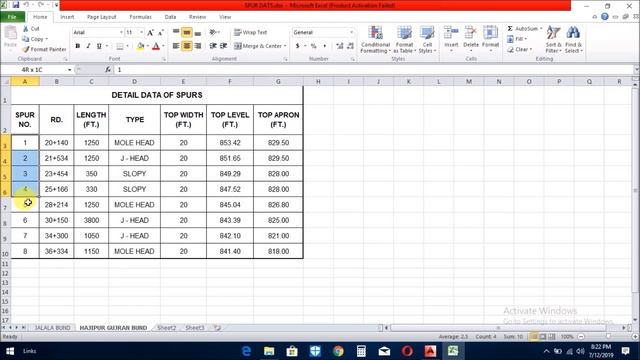Screen dimensions: 640x360
Task: Click the Save icon in Quick Access Toolbar
Action: pos(16,5)
